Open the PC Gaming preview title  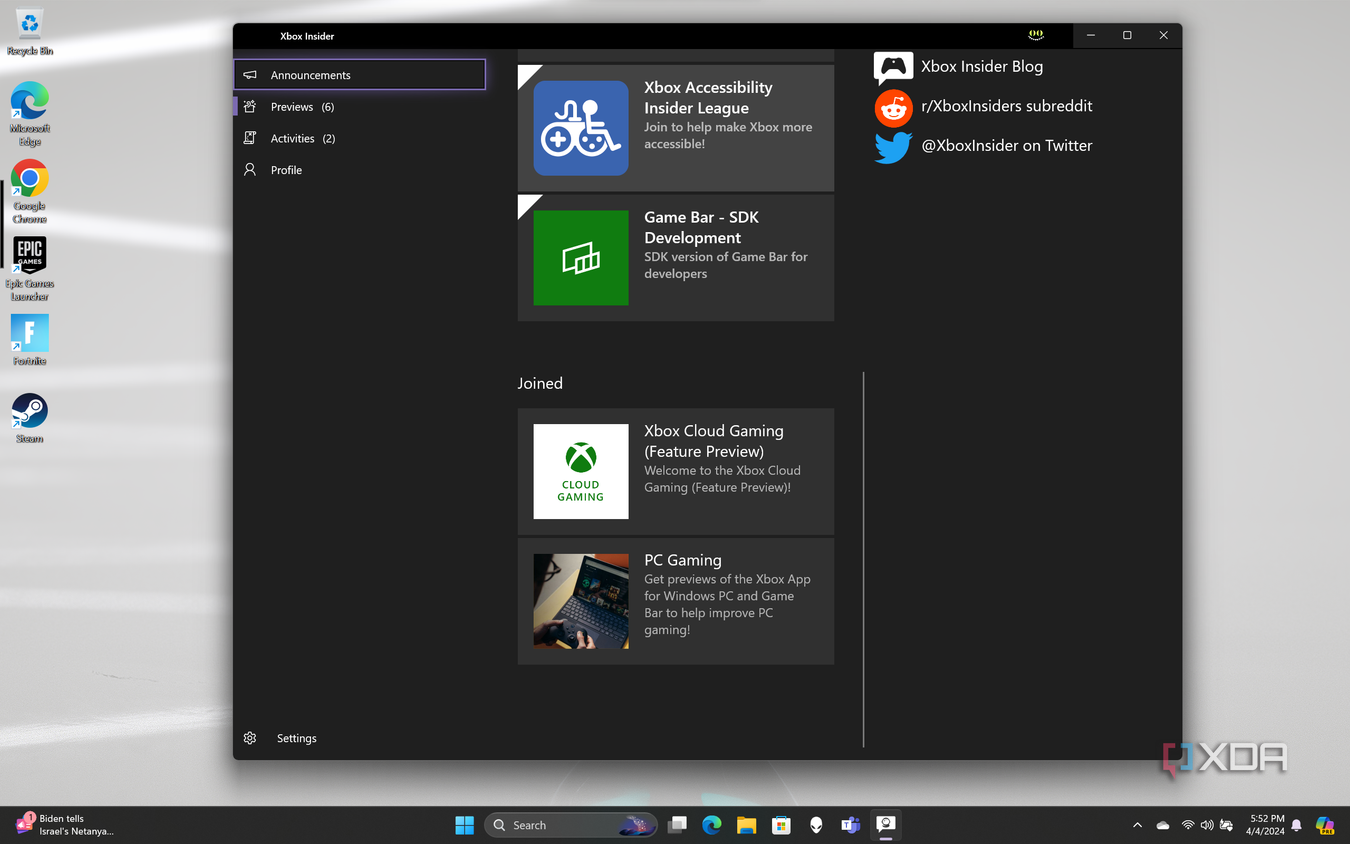point(682,560)
